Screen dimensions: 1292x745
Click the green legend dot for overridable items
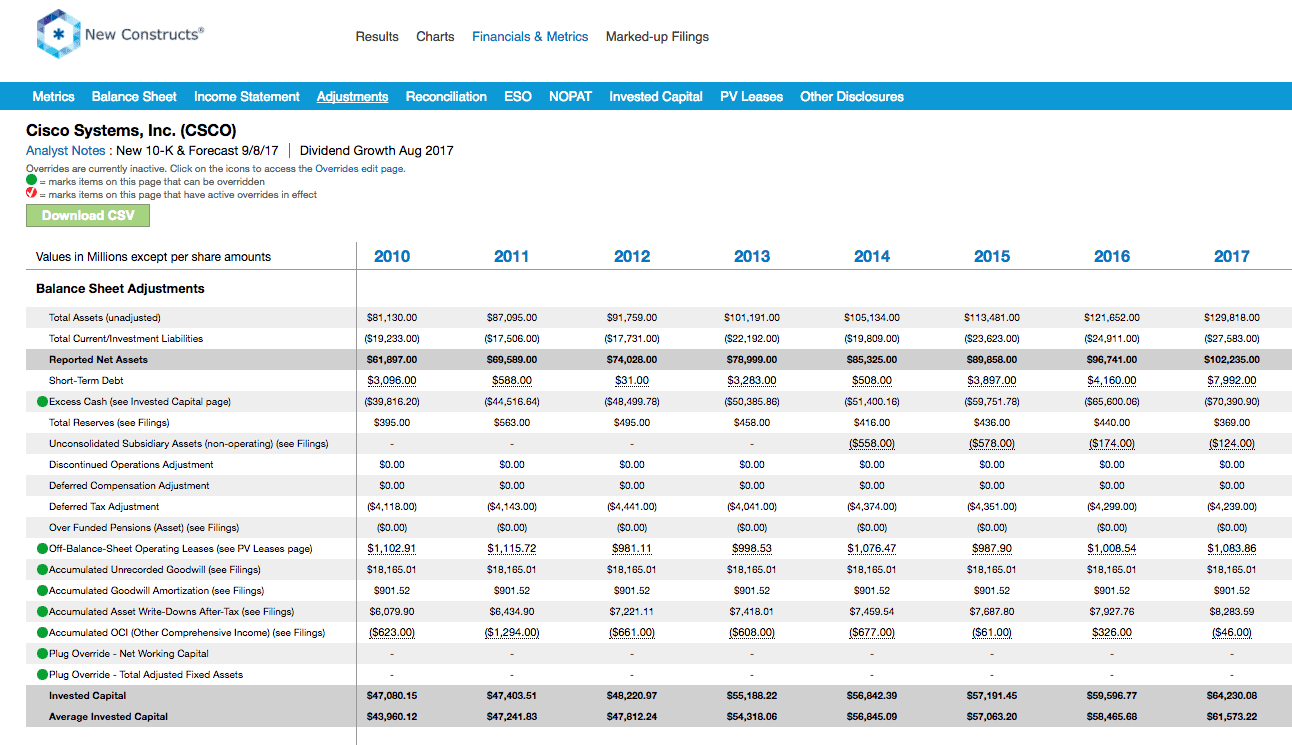[31, 181]
